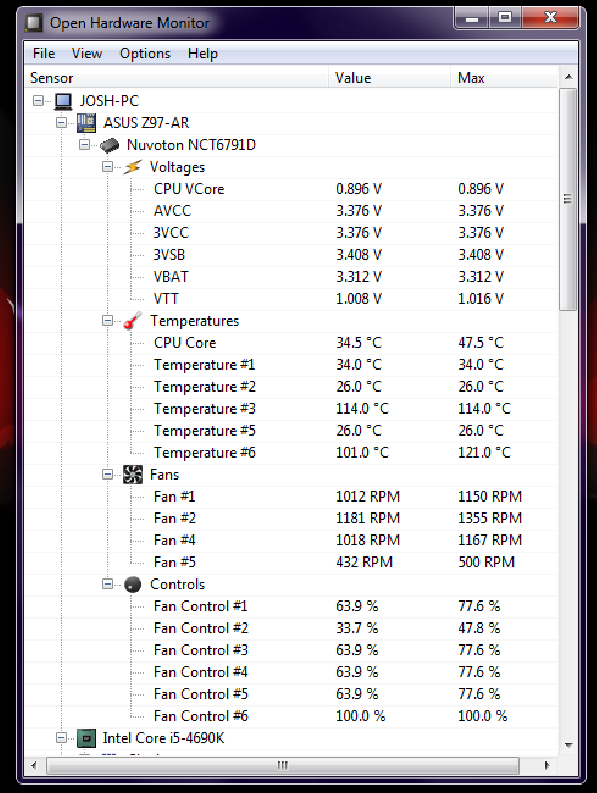Open the Help menu
This screenshot has width=597, height=793.
pyautogui.click(x=202, y=53)
